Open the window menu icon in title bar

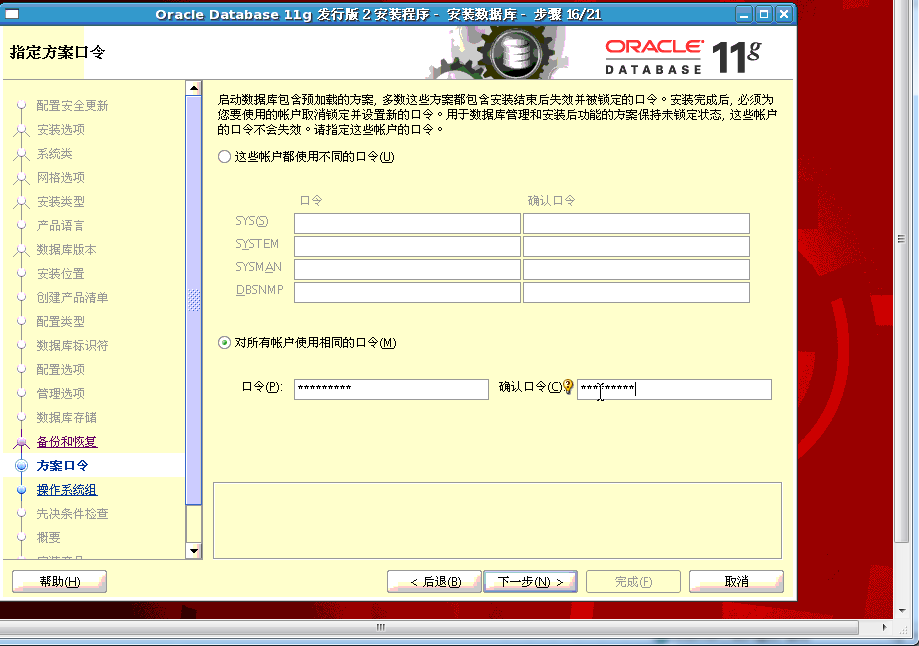[12, 14]
